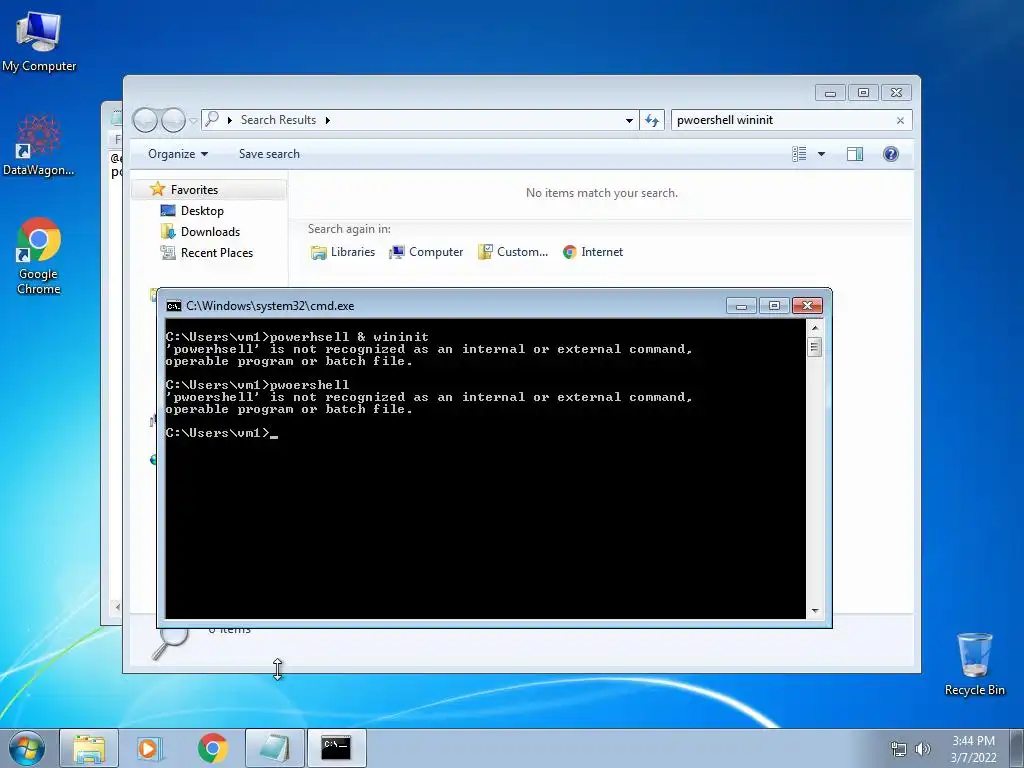
Task: Toggle the preview pane button
Action: coord(854,154)
